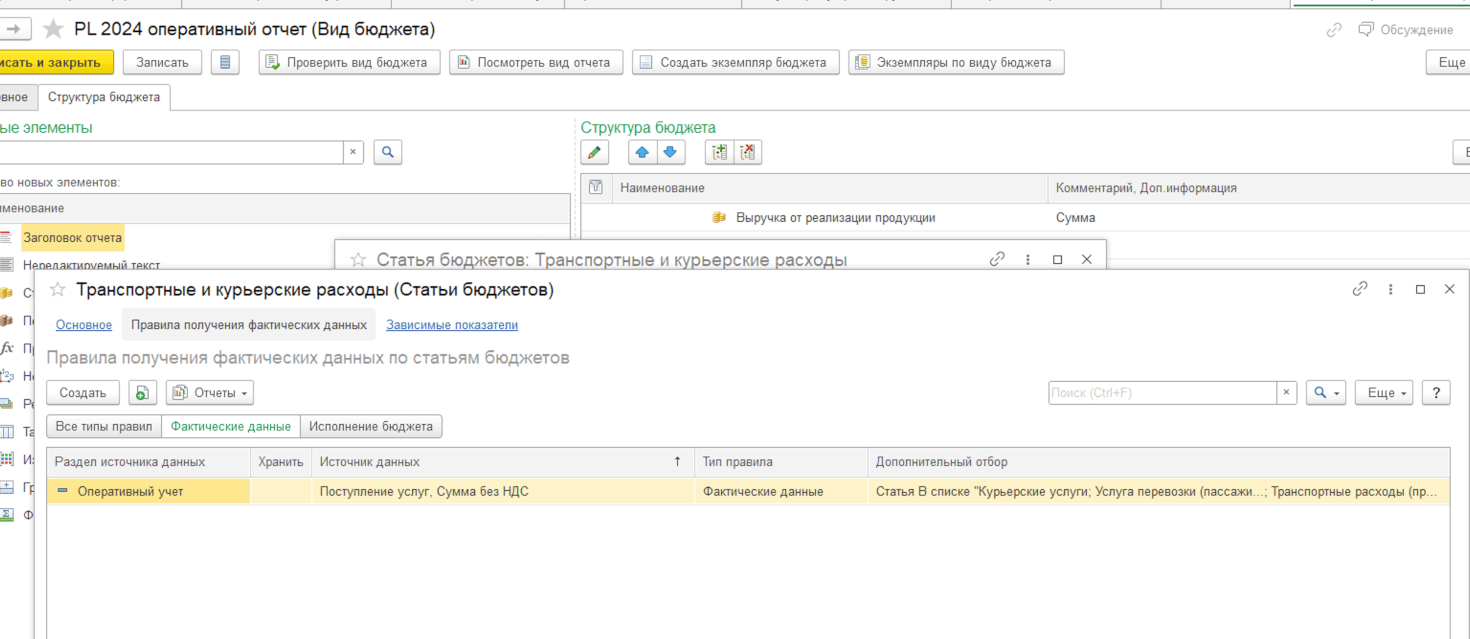Move budget element down with blue arrow

point(670,152)
